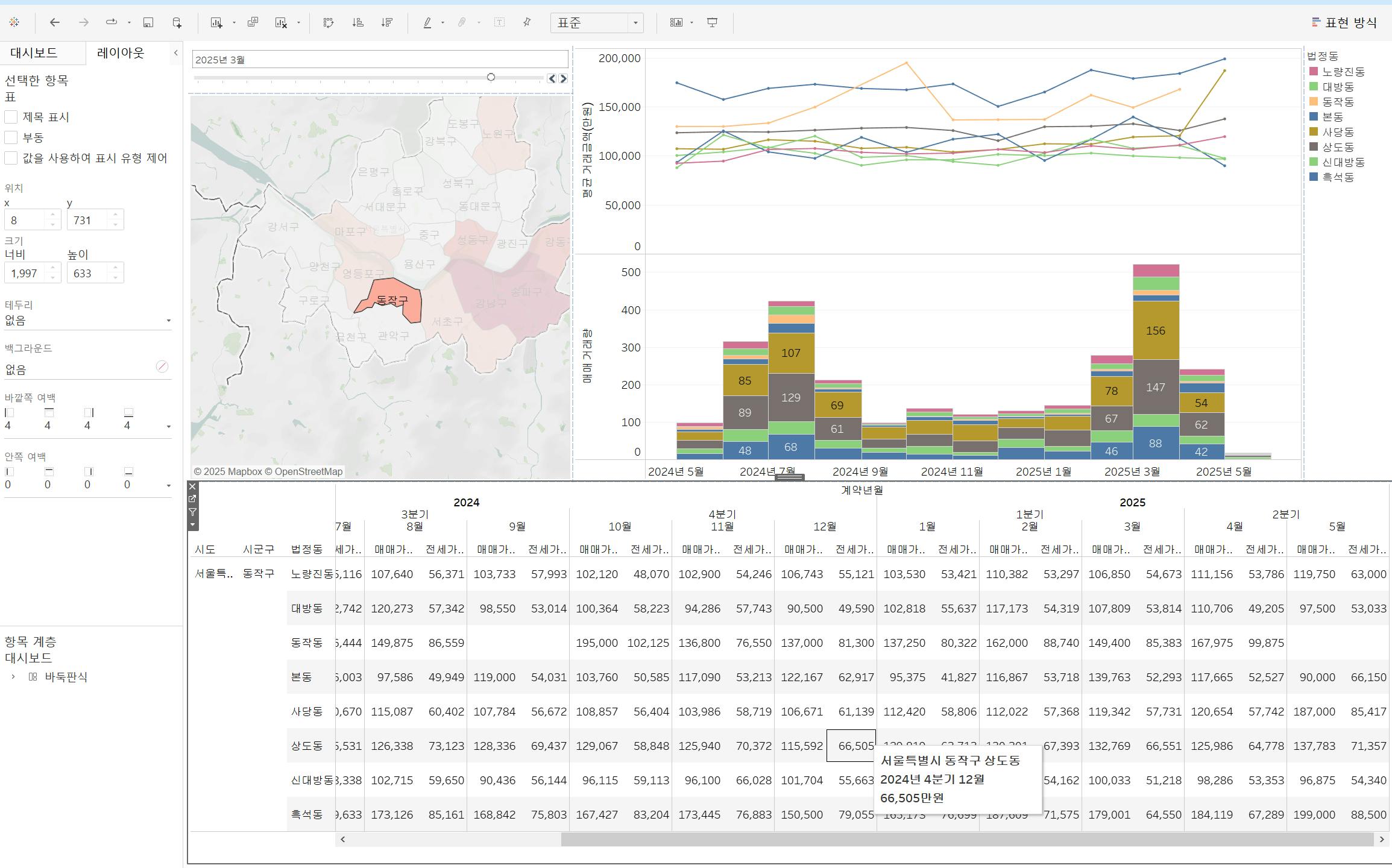1392x868 pixels.
Task: Click the sort ascending icon
Action: pyautogui.click(x=357, y=22)
